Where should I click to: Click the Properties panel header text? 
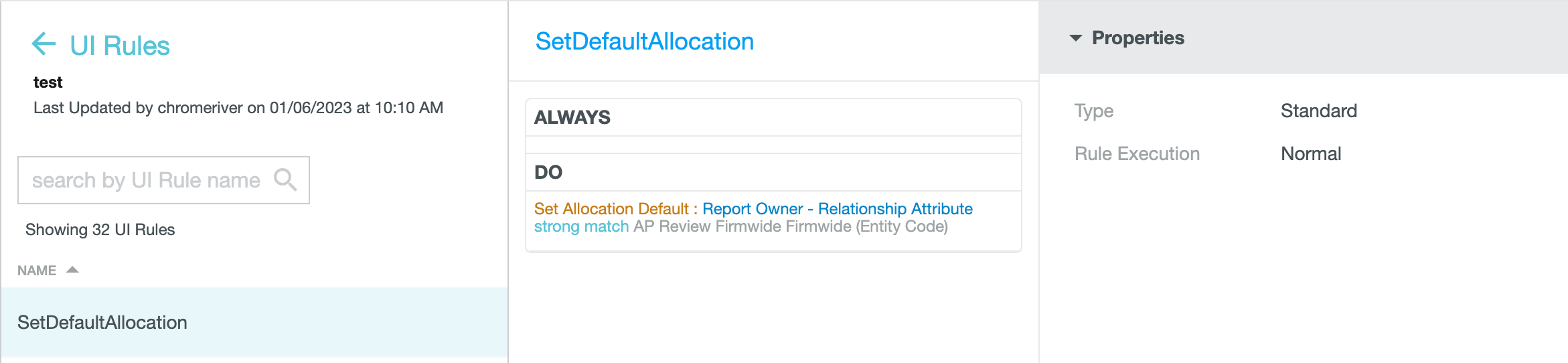coord(1138,38)
